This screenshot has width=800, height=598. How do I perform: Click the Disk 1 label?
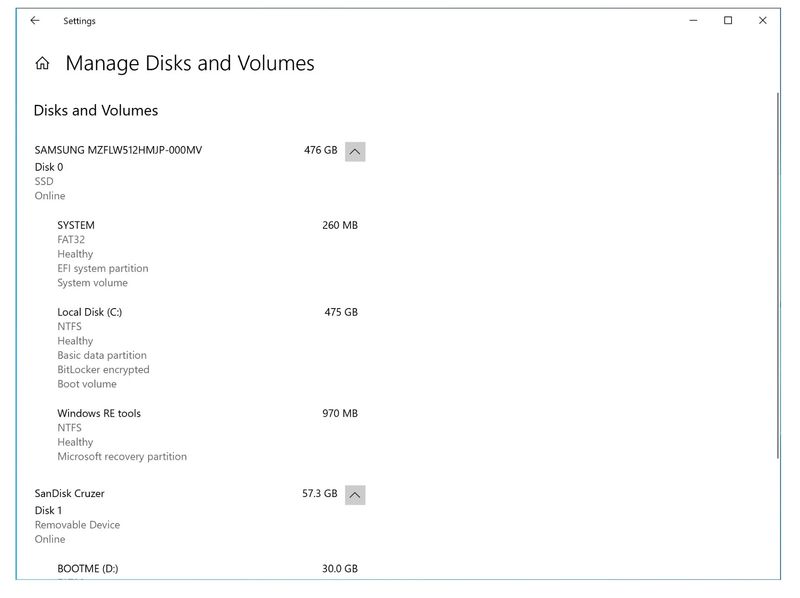coord(48,510)
